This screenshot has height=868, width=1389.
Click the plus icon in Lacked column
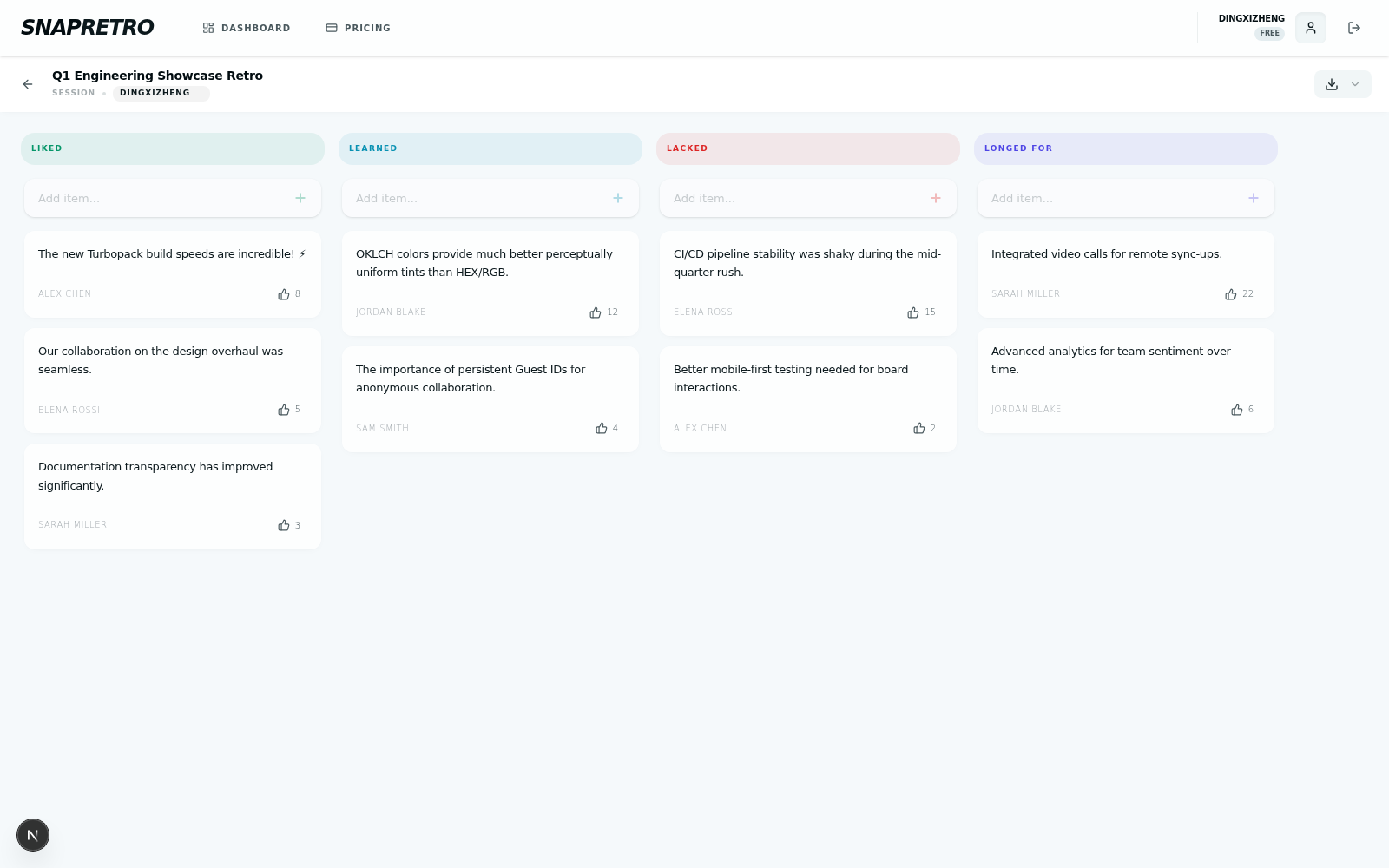click(936, 198)
